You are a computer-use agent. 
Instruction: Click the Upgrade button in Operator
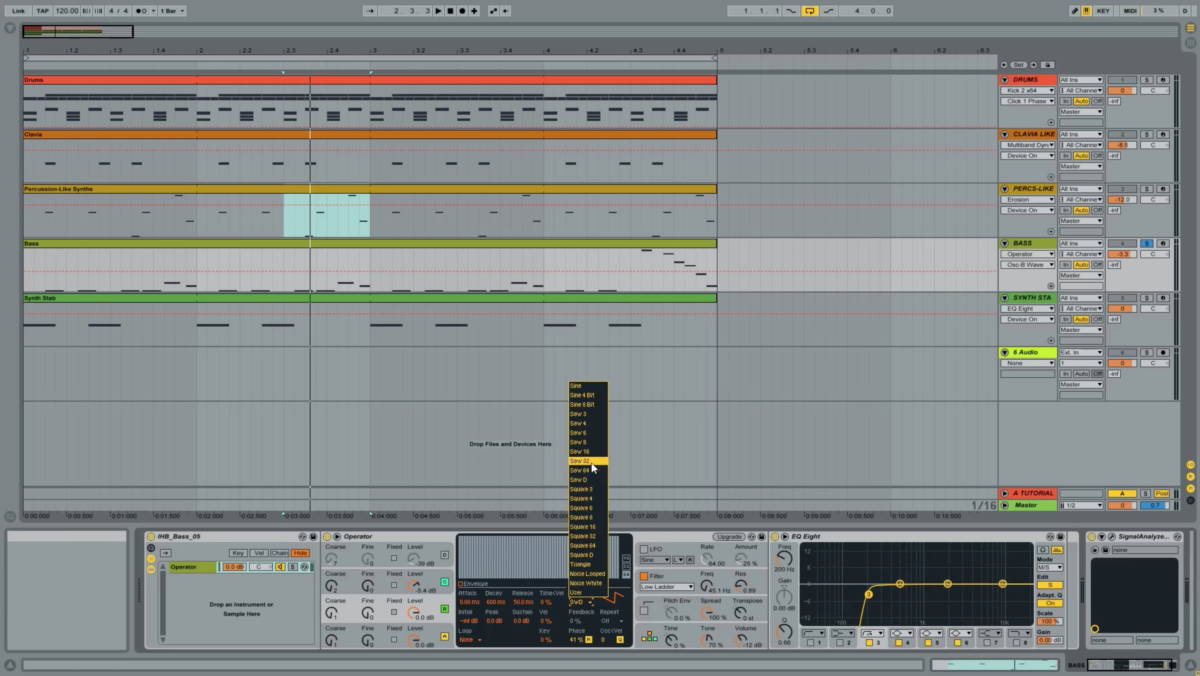point(728,536)
